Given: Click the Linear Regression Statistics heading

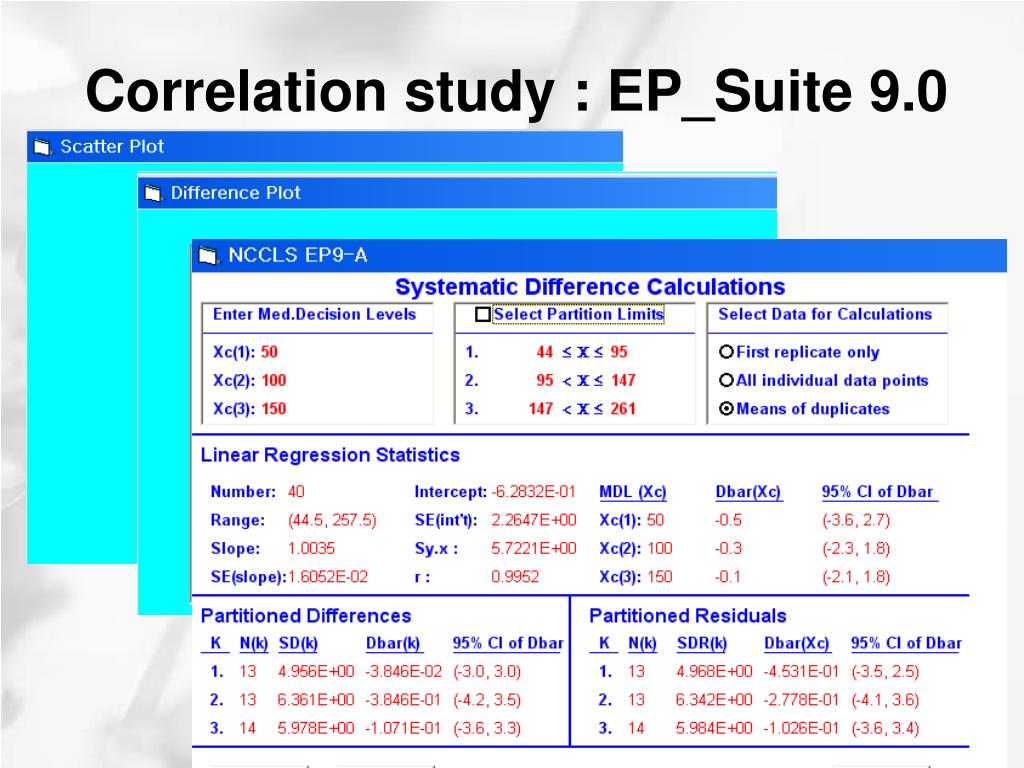Looking at the screenshot, I should tap(330, 455).
